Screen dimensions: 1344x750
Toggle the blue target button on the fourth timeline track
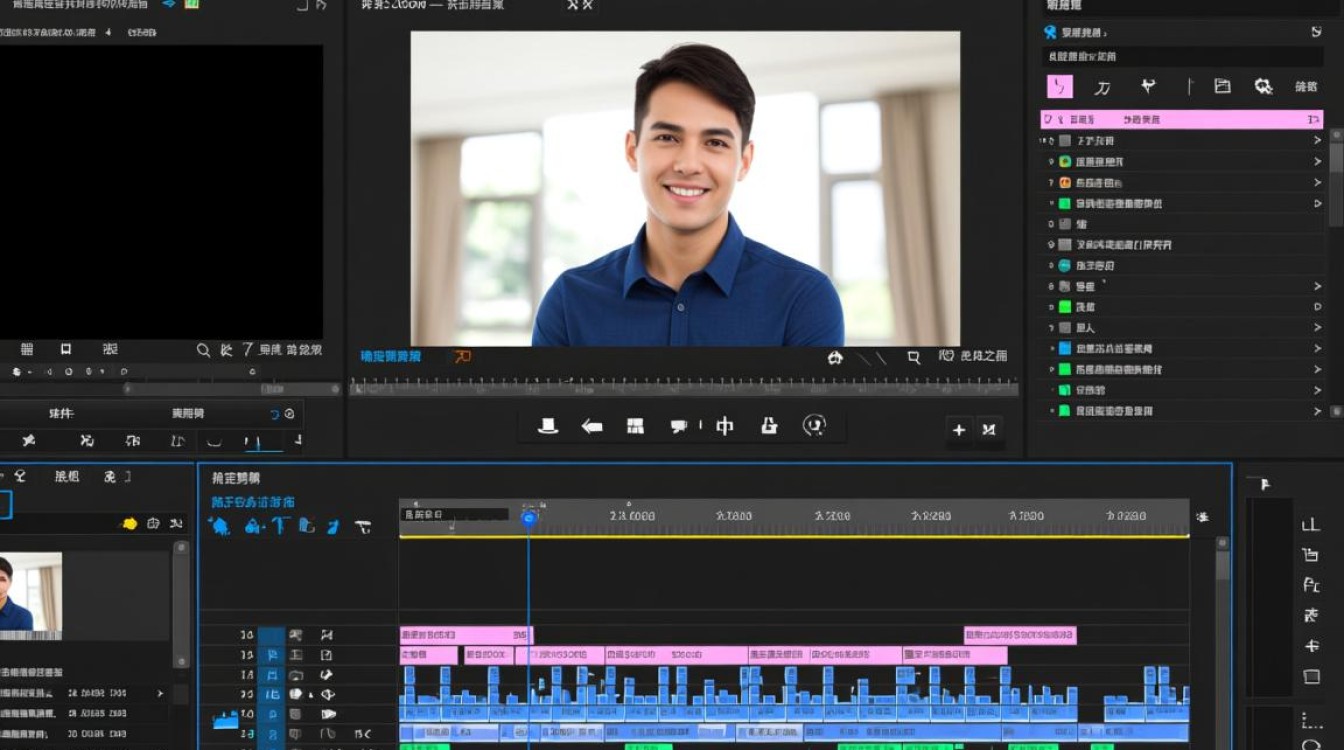(x=271, y=695)
